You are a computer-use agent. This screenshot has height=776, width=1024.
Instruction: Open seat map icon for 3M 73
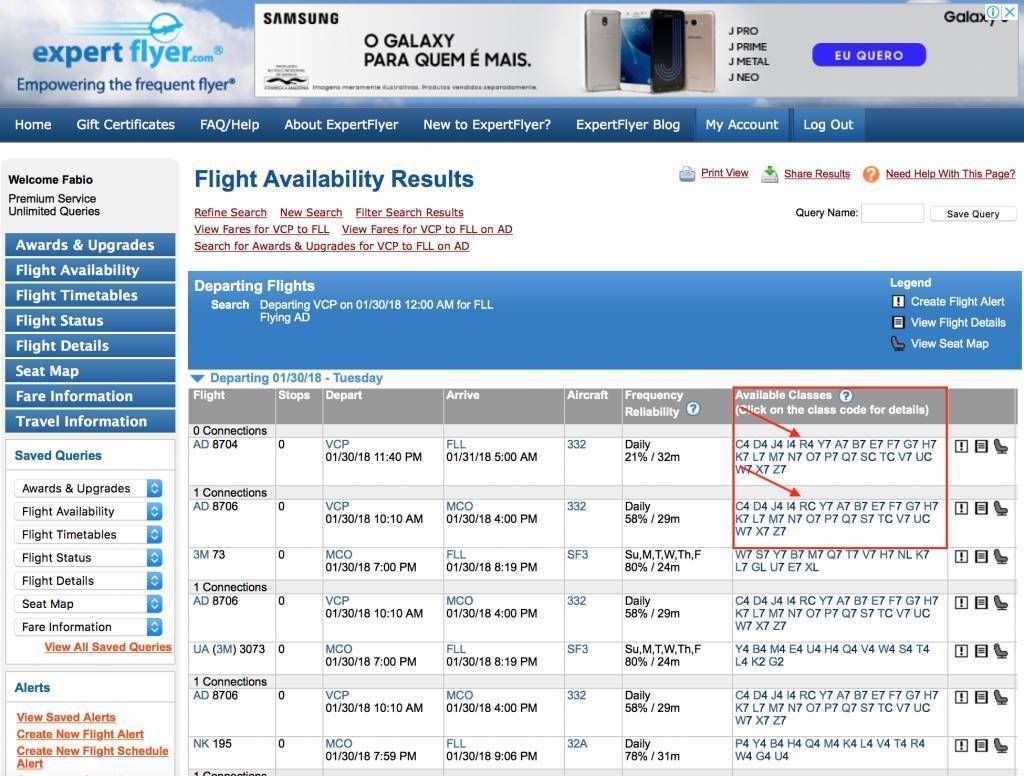[x=1000, y=557]
